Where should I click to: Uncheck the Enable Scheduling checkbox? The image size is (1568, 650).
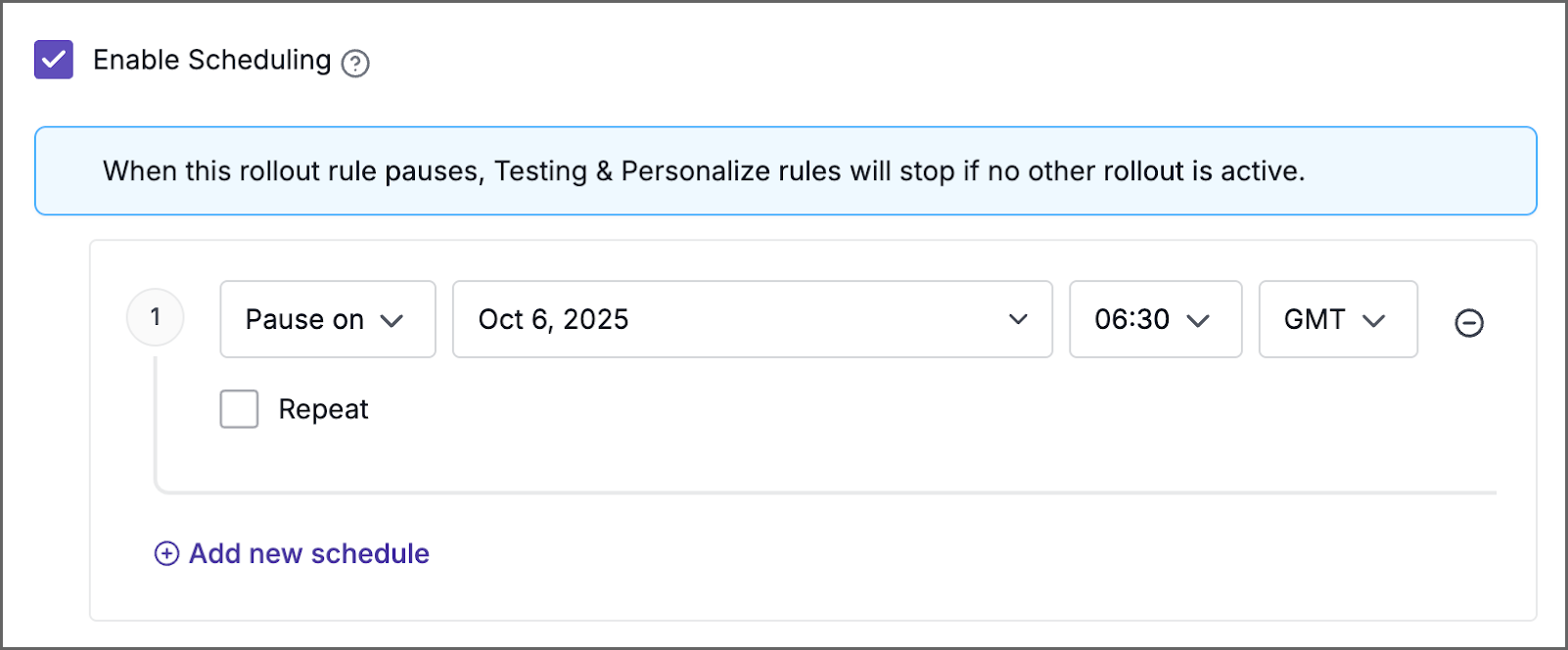point(53,60)
